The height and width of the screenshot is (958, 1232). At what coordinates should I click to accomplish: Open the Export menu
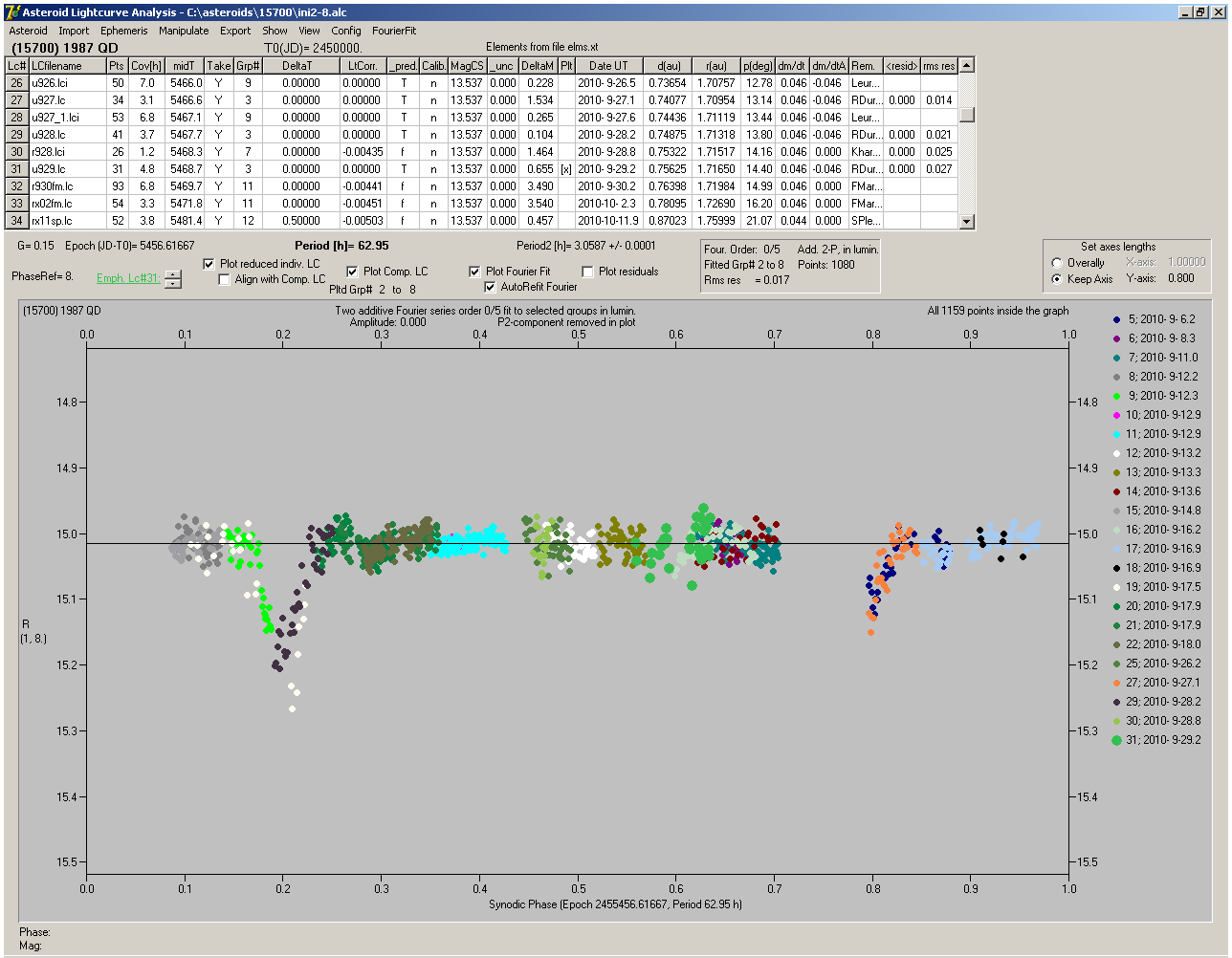235,31
